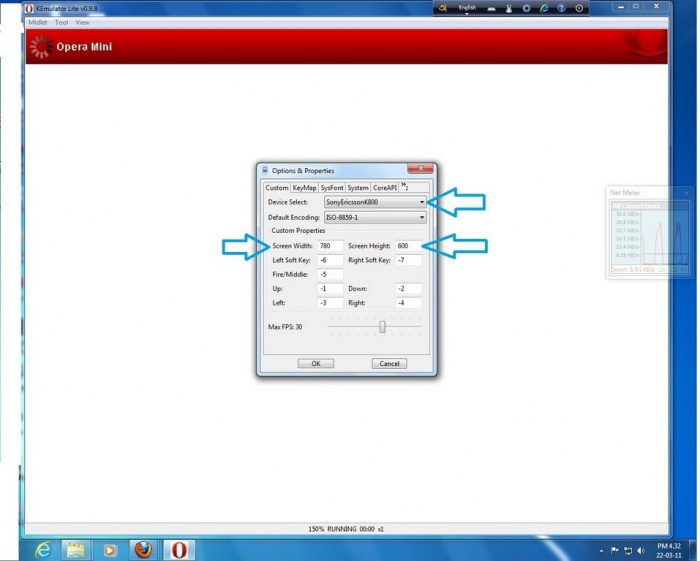Open the English language dropdown in language bar
Viewport: 700px width, 561px height.
click(467, 9)
